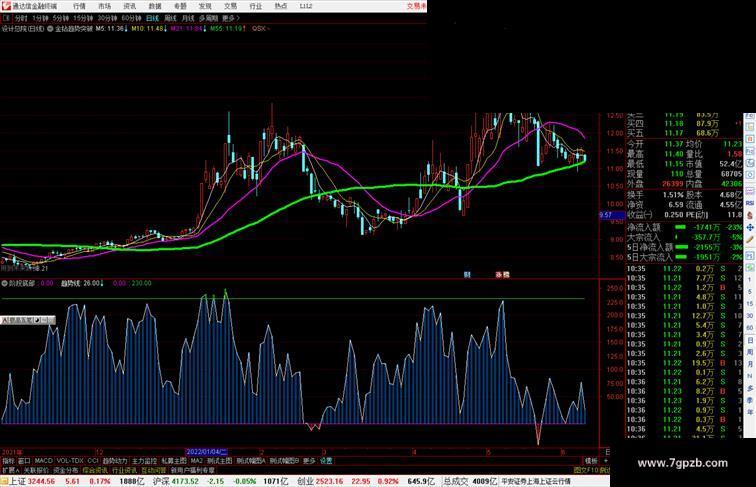Viewport: 756px width, 487px height.
Task: Open the 行业资讯 tab
Action: [x=124, y=470]
